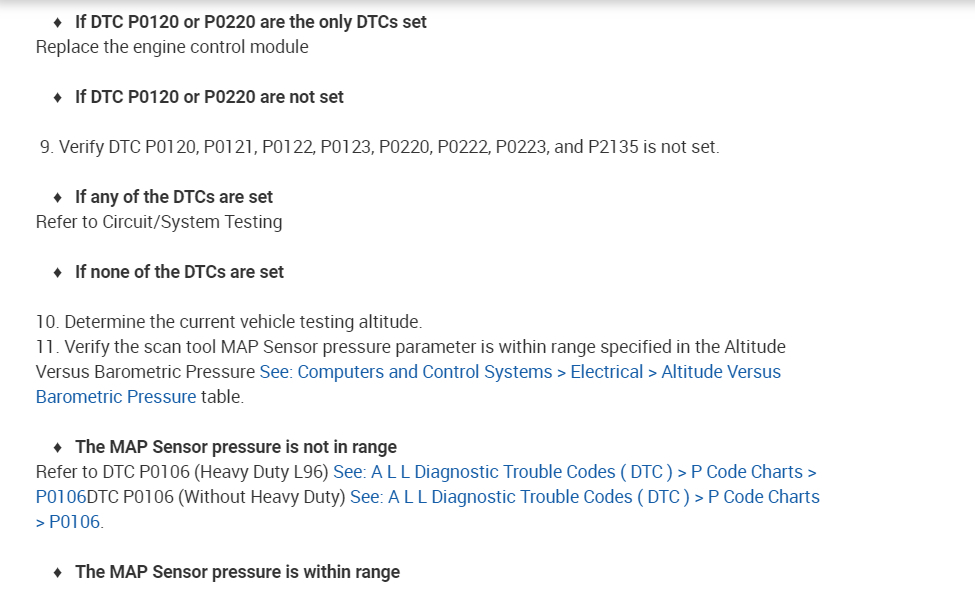The width and height of the screenshot is (975, 598).
Task: Open the P0106 link for Heavy Duty L96
Action: pyautogui.click(x=575, y=472)
